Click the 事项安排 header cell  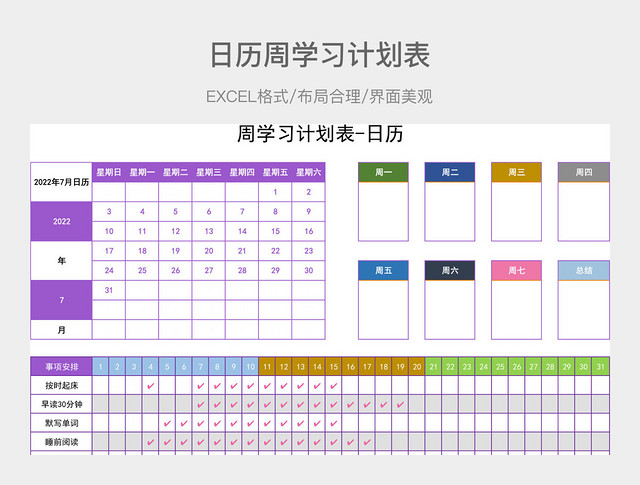pyautogui.click(x=61, y=367)
